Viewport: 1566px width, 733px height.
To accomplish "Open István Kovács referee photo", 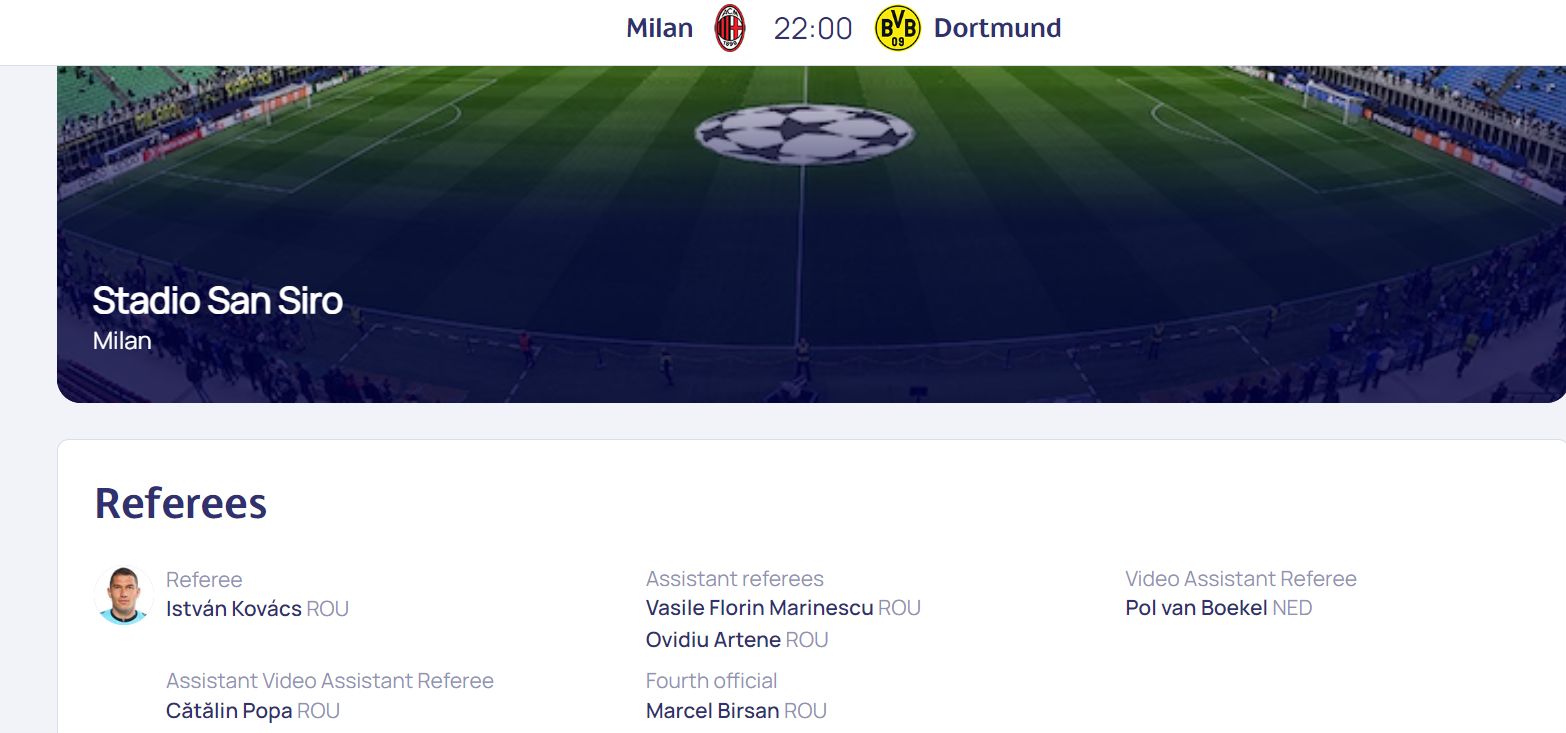I will tap(124, 595).
